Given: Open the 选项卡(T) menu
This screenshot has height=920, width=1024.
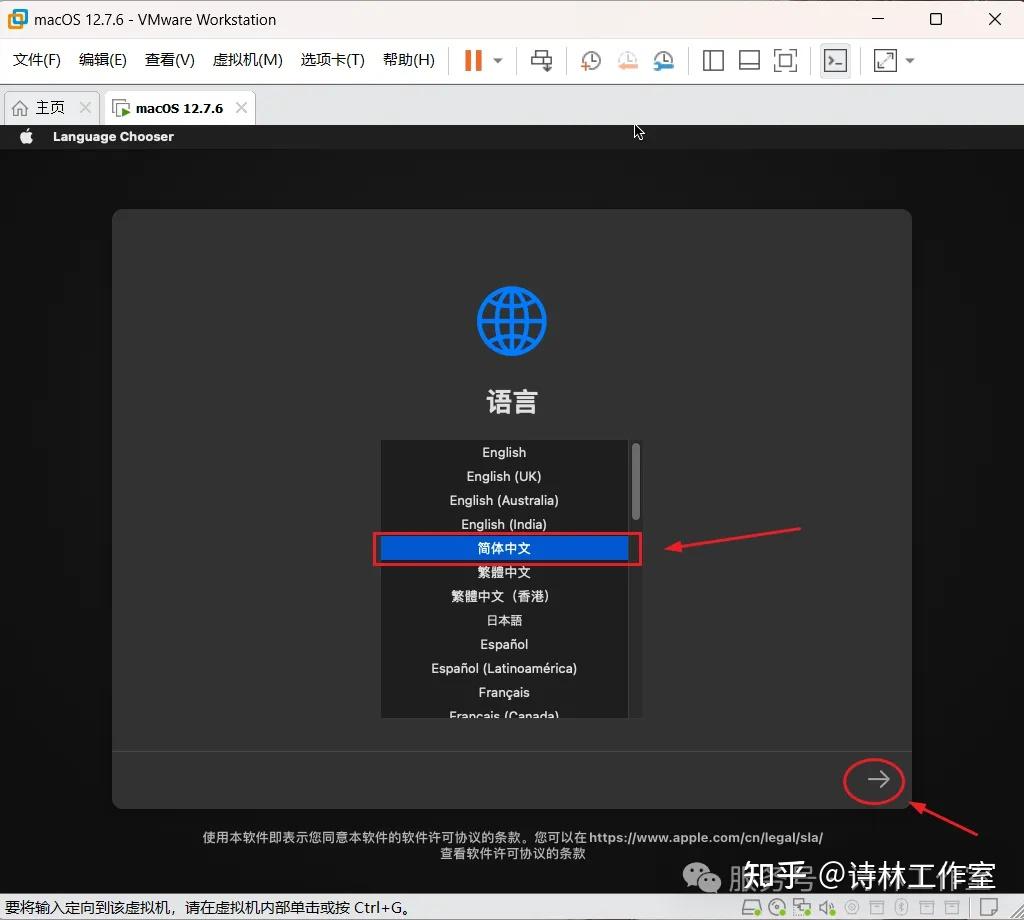Looking at the screenshot, I should [x=332, y=60].
